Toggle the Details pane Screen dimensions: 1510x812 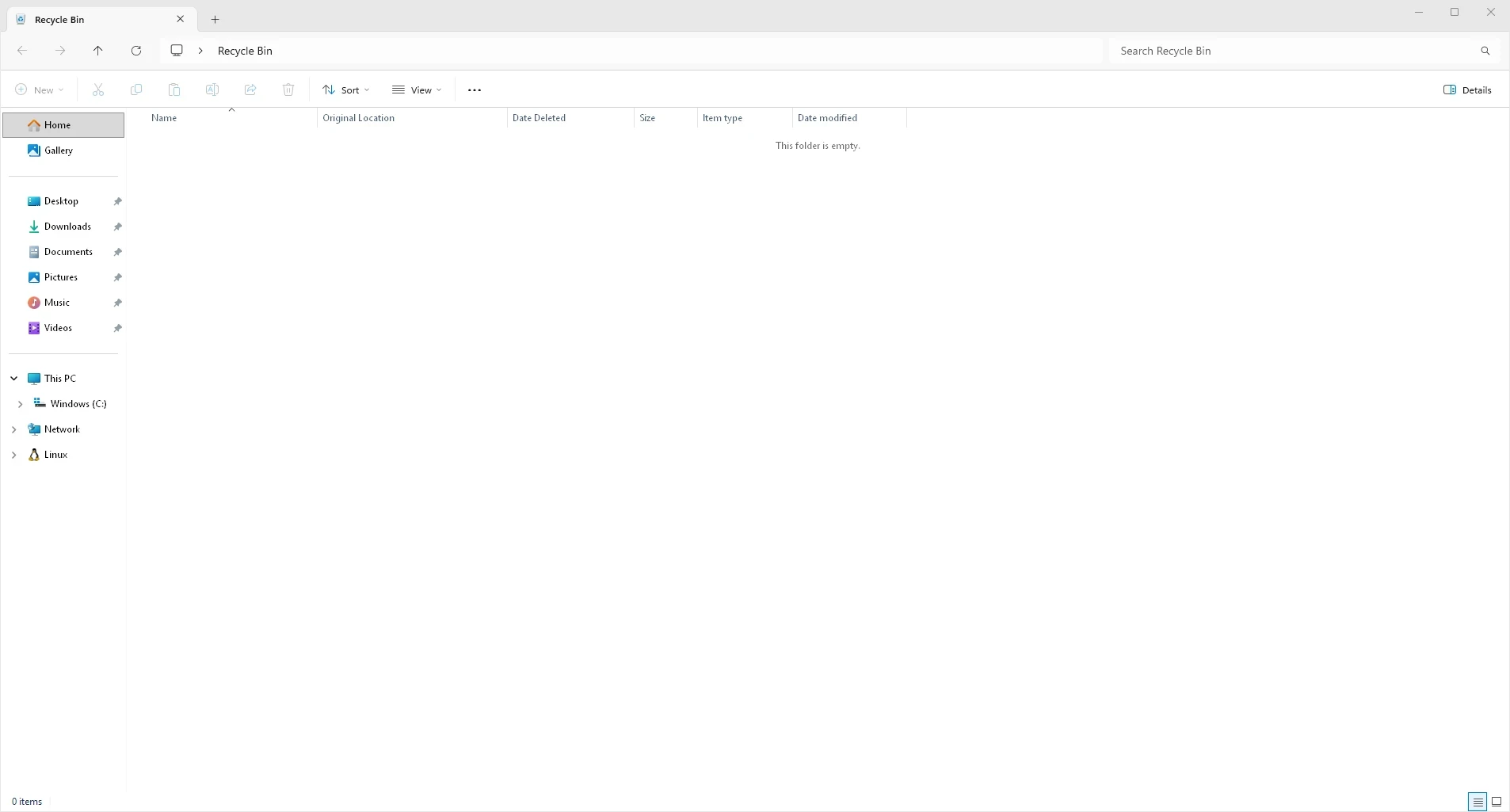1467,90
